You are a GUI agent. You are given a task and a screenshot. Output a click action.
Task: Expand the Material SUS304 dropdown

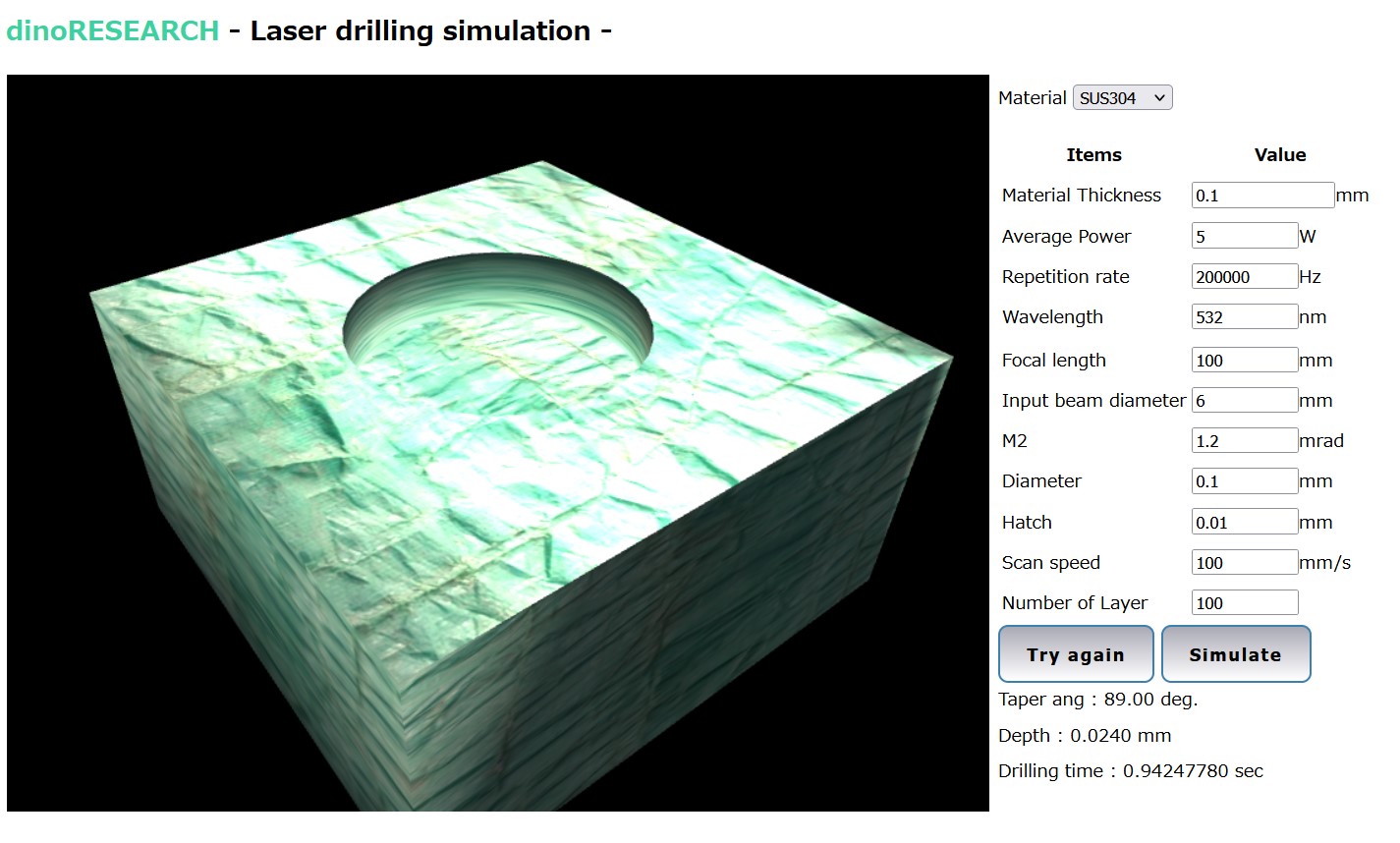coord(1122,98)
